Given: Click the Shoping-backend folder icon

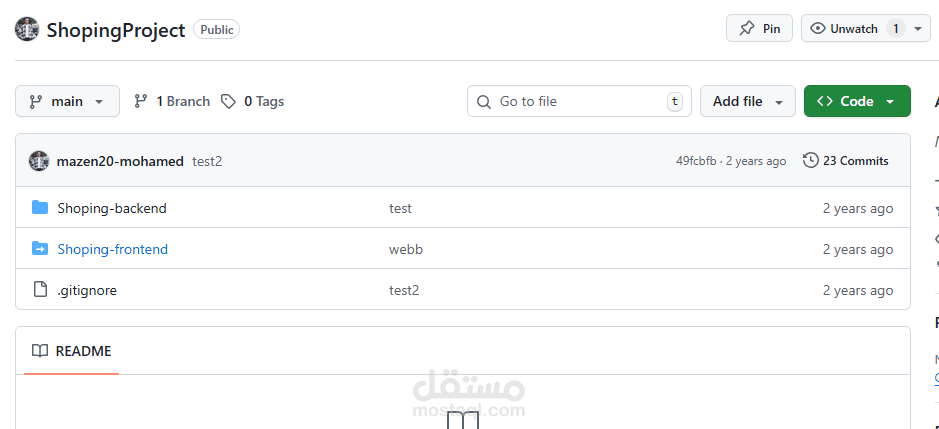Looking at the screenshot, I should [x=40, y=208].
